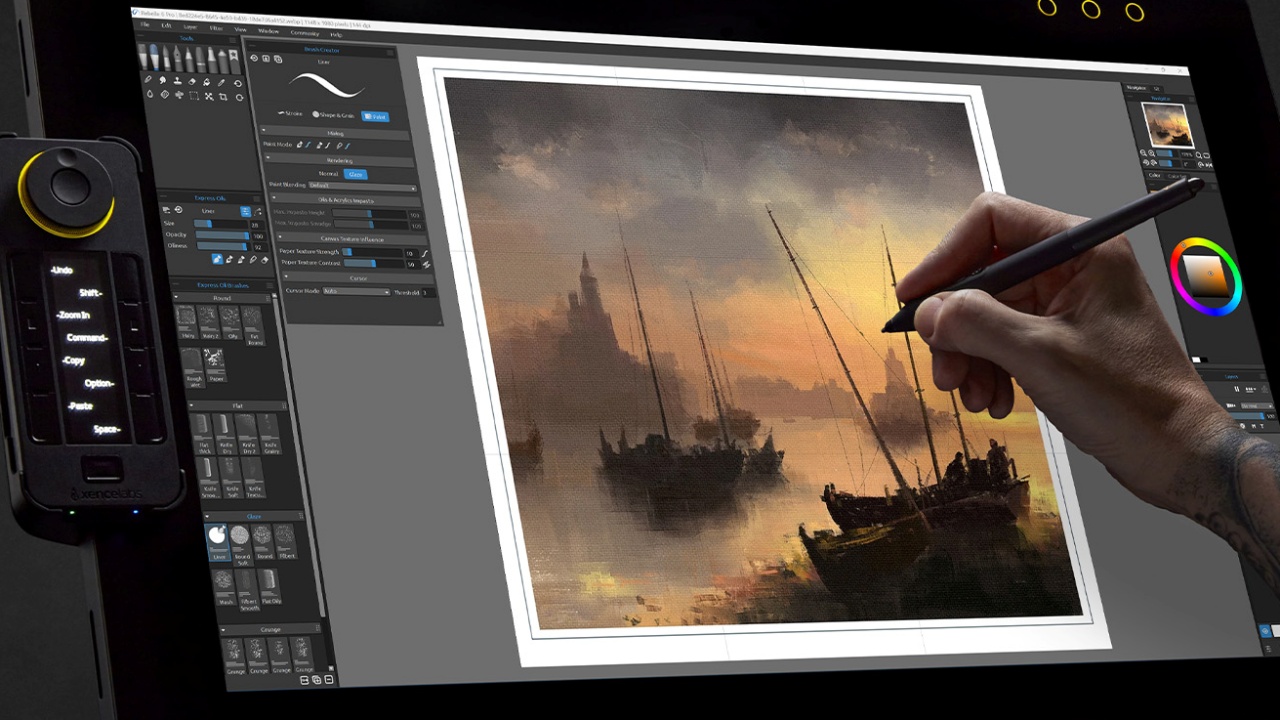Open the Filter menu
The width and height of the screenshot is (1280, 720).
(x=215, y=28)
